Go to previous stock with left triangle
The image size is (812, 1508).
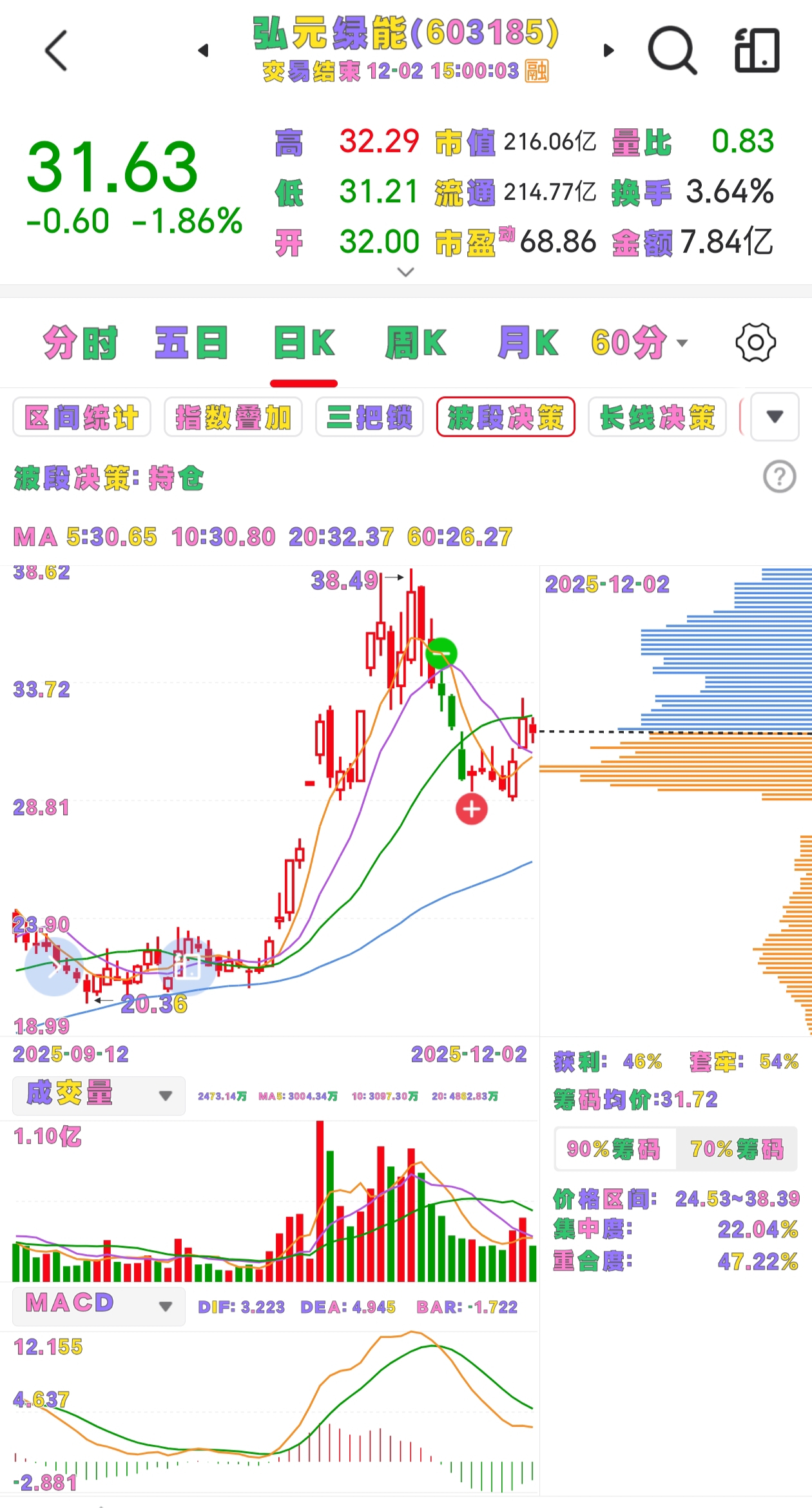point(203,50)
